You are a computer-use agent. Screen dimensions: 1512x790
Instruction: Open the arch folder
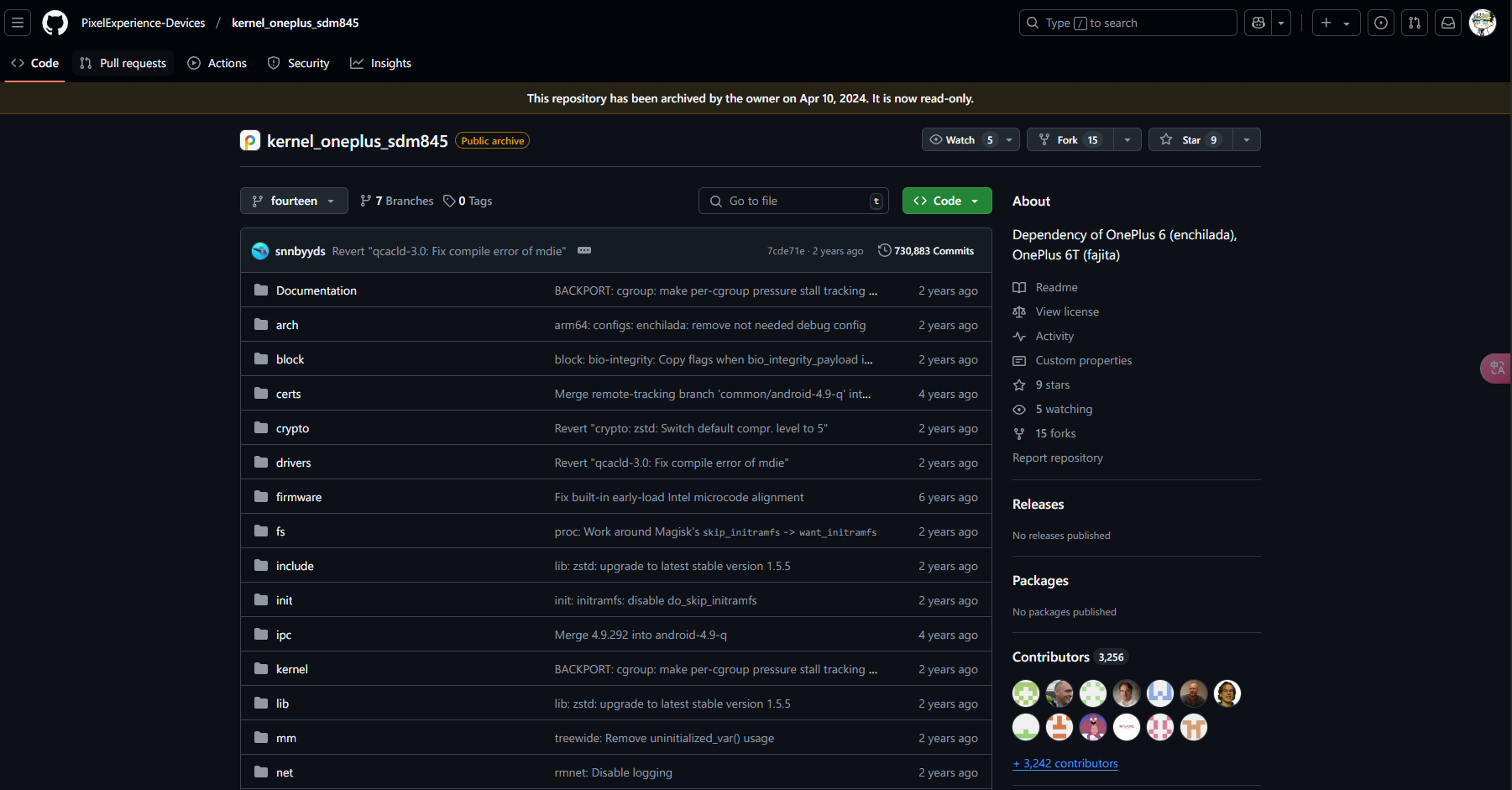(x=287, y=325)
